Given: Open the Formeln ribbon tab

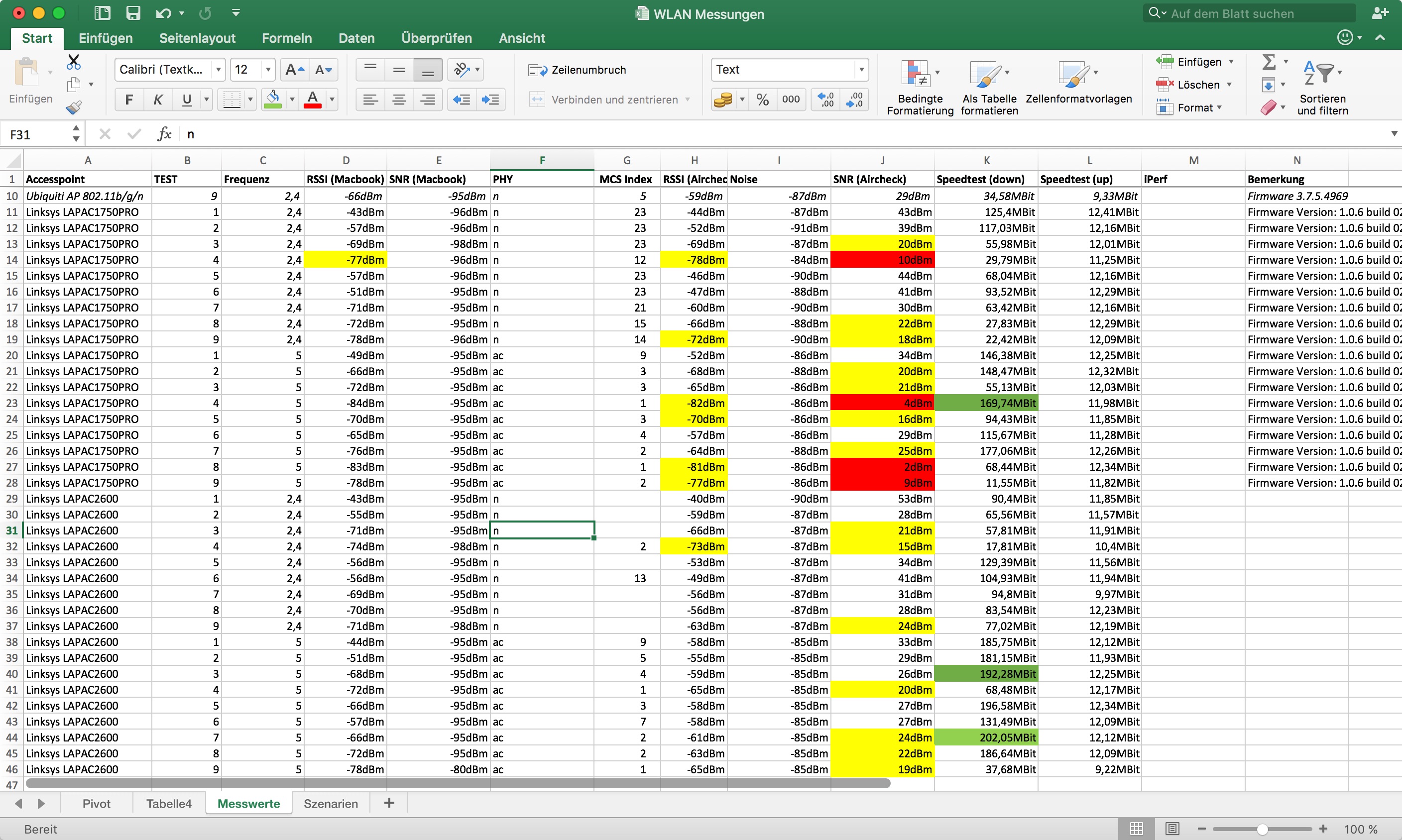Looking at the screenshot, I should tap(286, 38).
